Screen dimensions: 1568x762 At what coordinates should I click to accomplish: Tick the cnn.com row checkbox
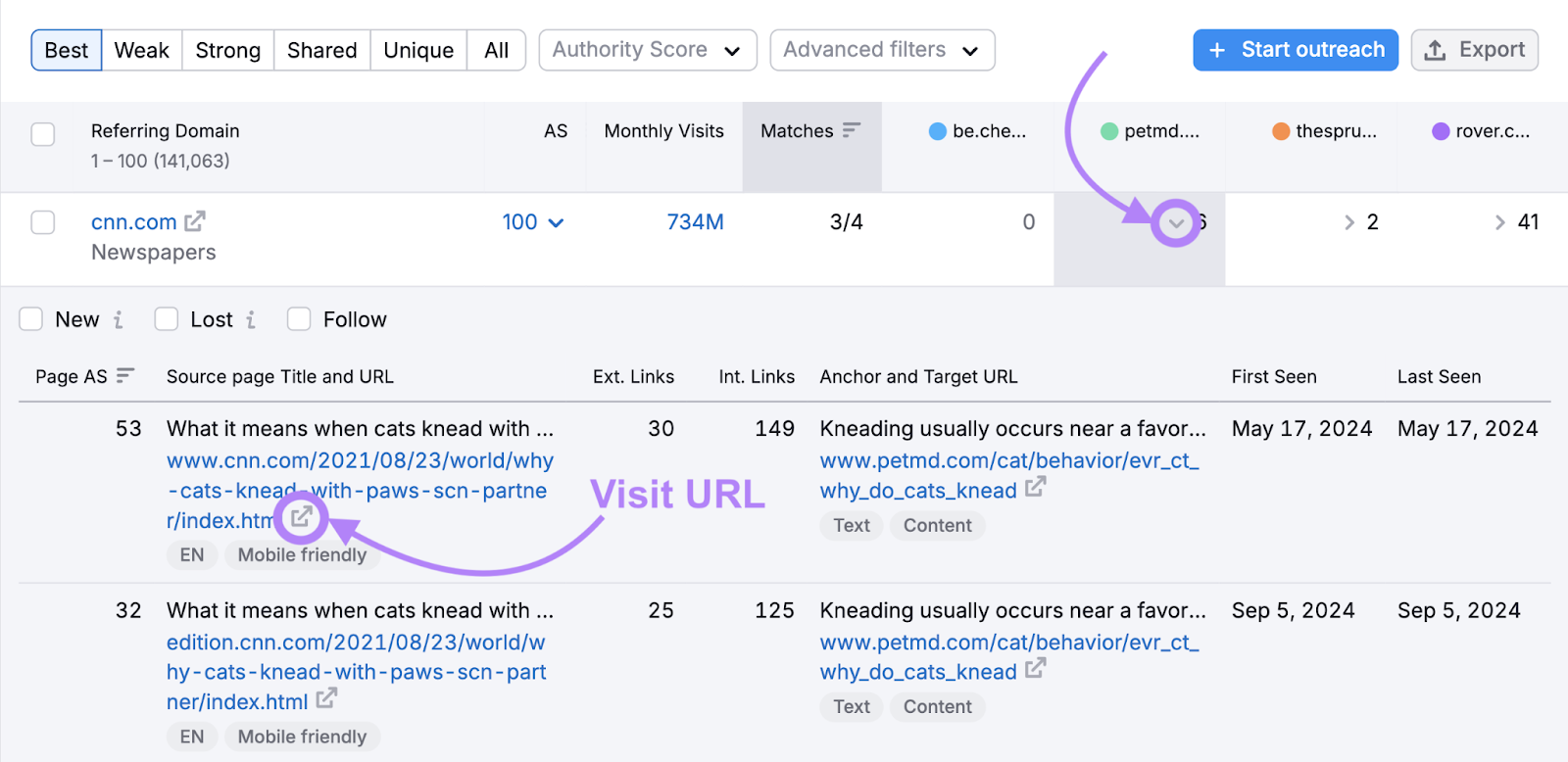pos(43,222)
